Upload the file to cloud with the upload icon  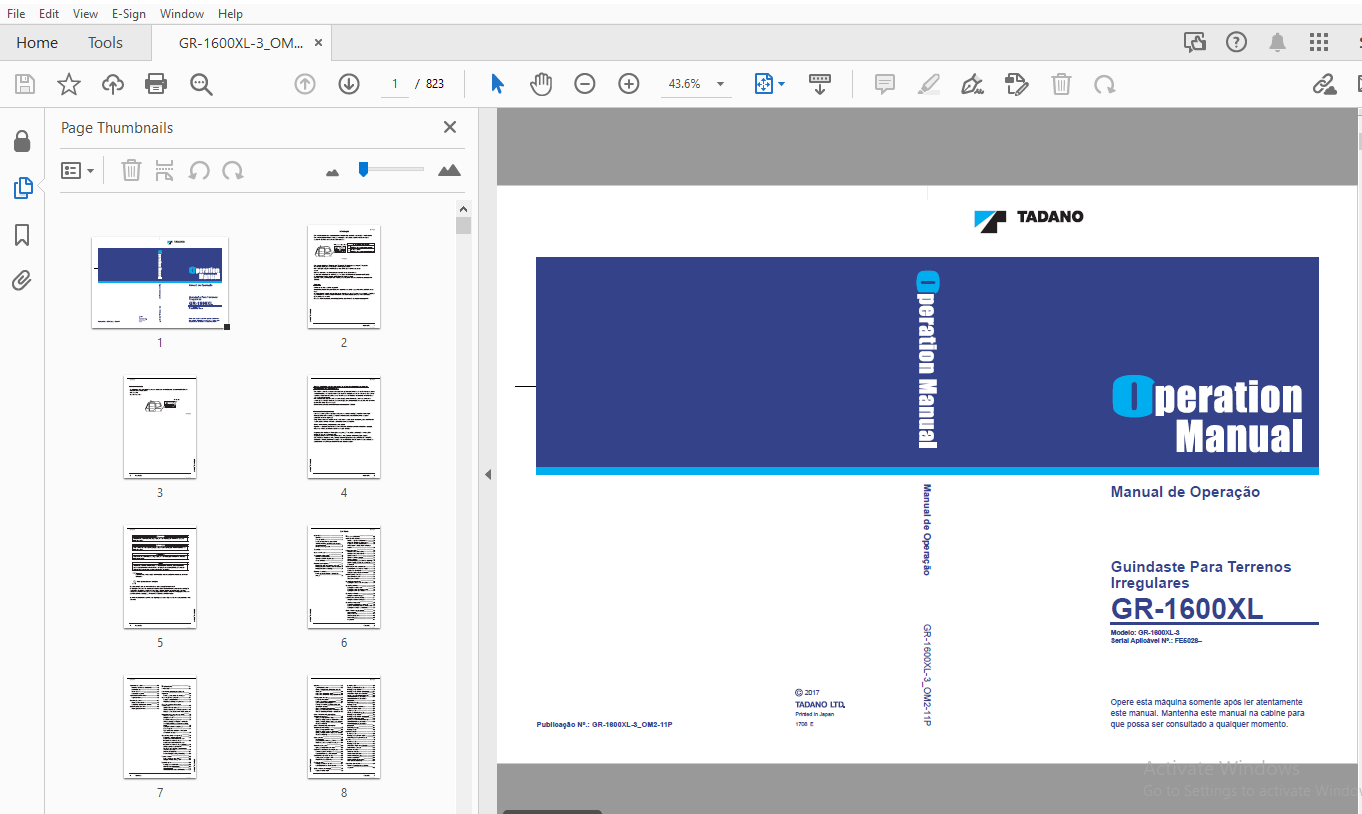click(x=113, y=85)
